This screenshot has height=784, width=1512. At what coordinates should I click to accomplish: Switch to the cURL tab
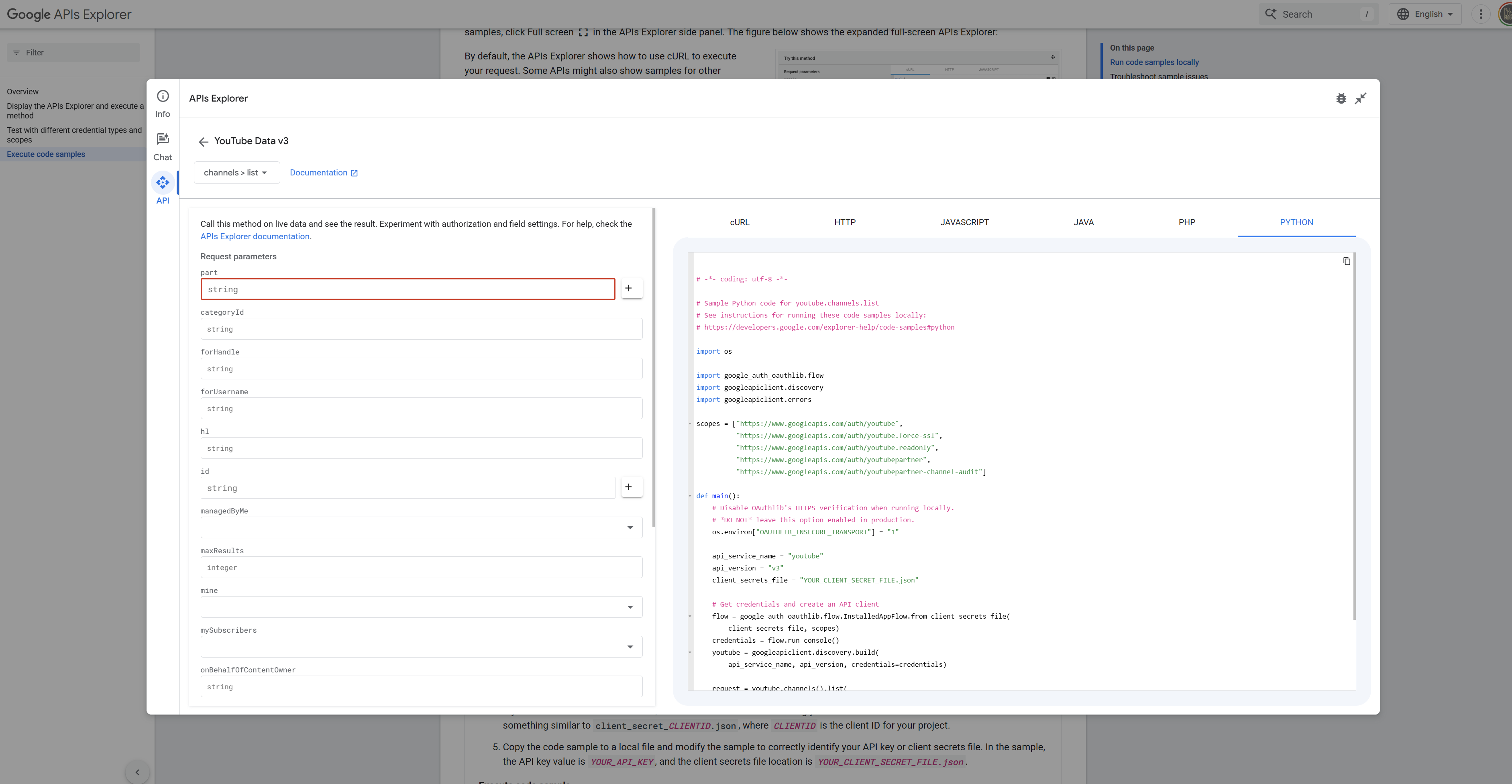[740, 222]
